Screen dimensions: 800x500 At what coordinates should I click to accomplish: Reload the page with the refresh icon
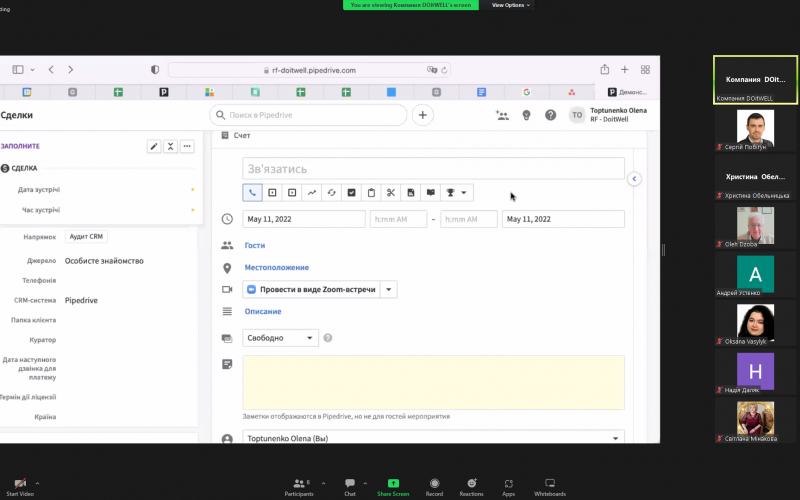[444, 70]
